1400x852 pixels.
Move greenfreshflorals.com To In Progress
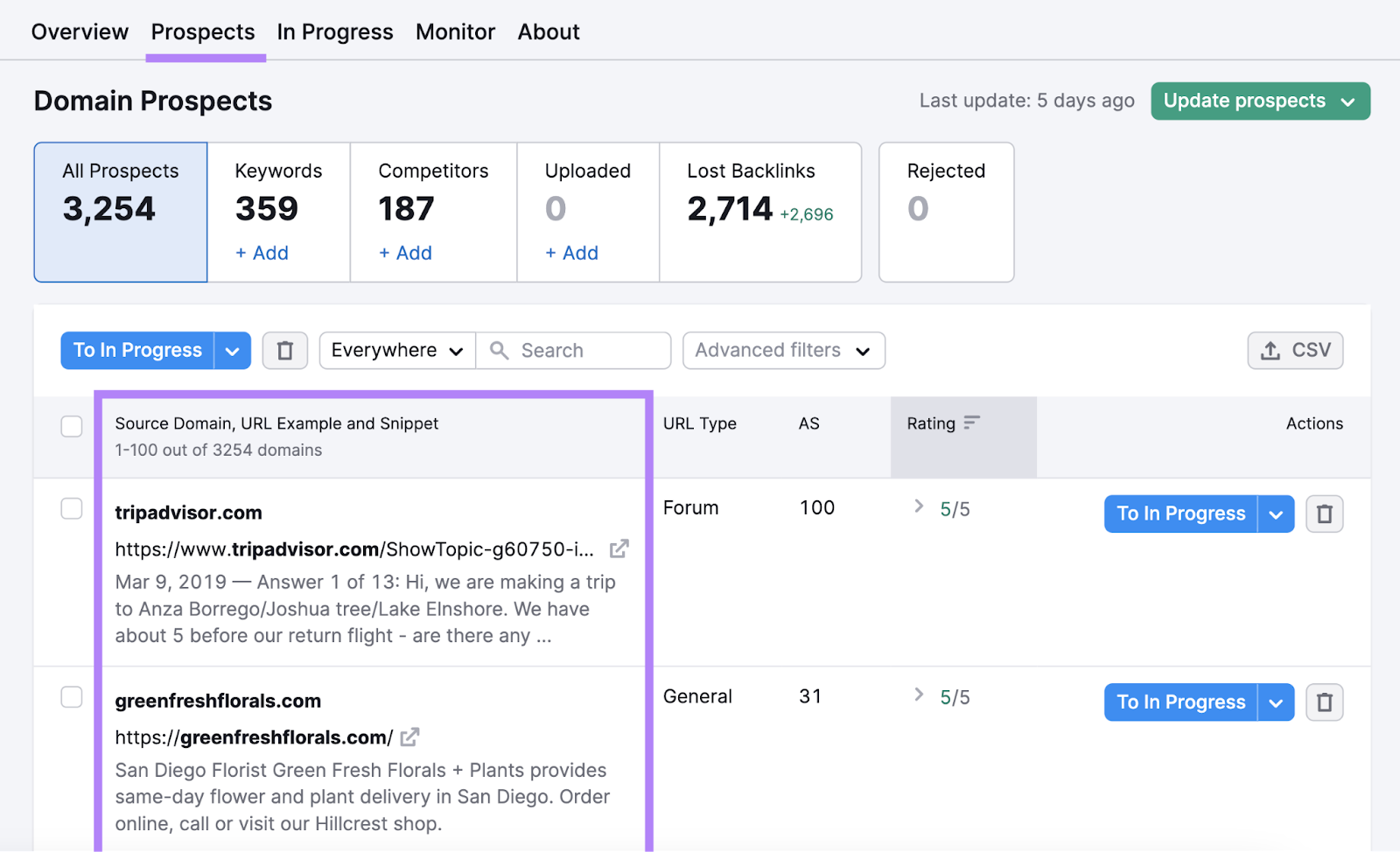pyautogui.click(x=1180, y=702)
